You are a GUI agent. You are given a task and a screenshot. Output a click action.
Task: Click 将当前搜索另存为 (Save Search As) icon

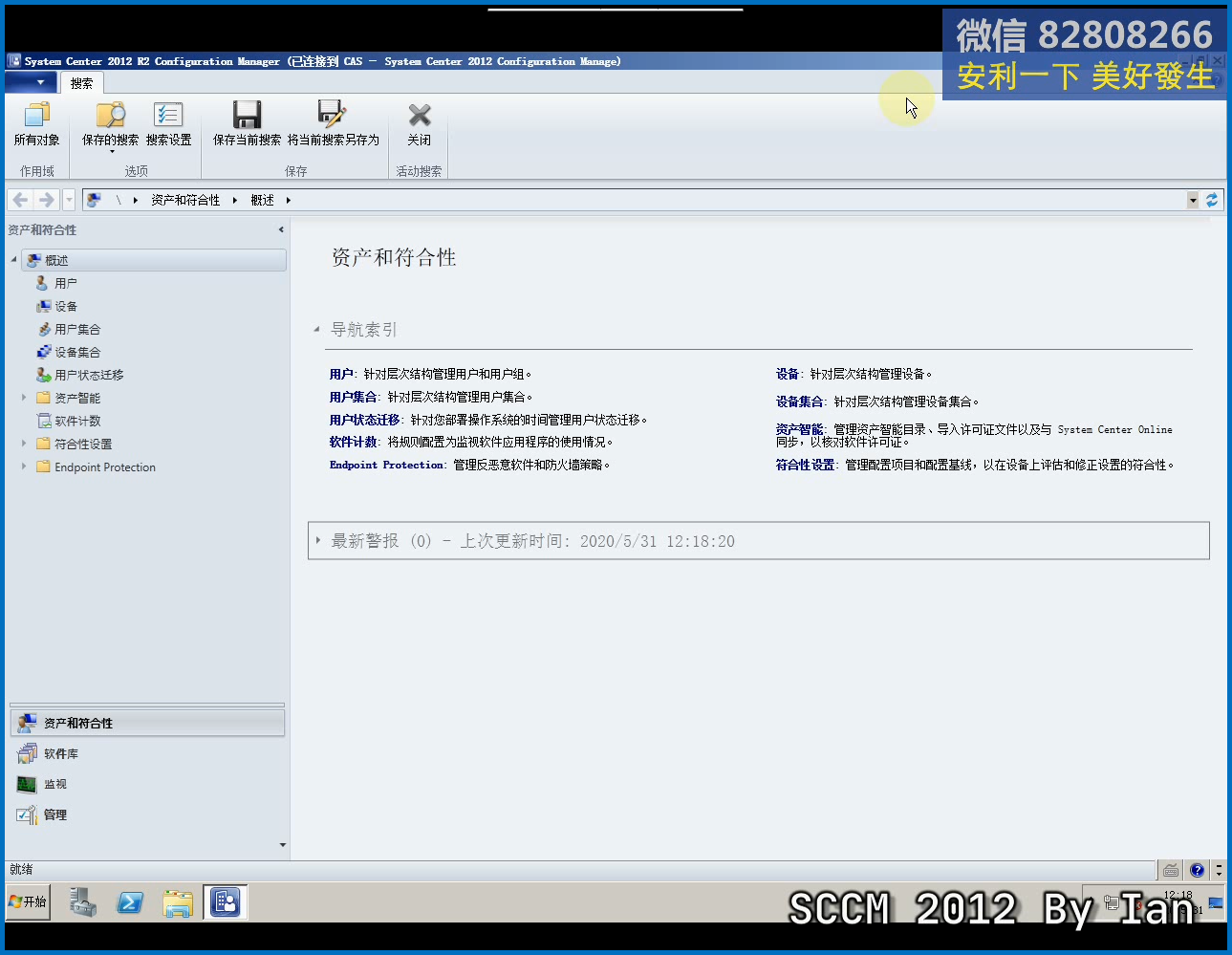(x=333, y=116)
